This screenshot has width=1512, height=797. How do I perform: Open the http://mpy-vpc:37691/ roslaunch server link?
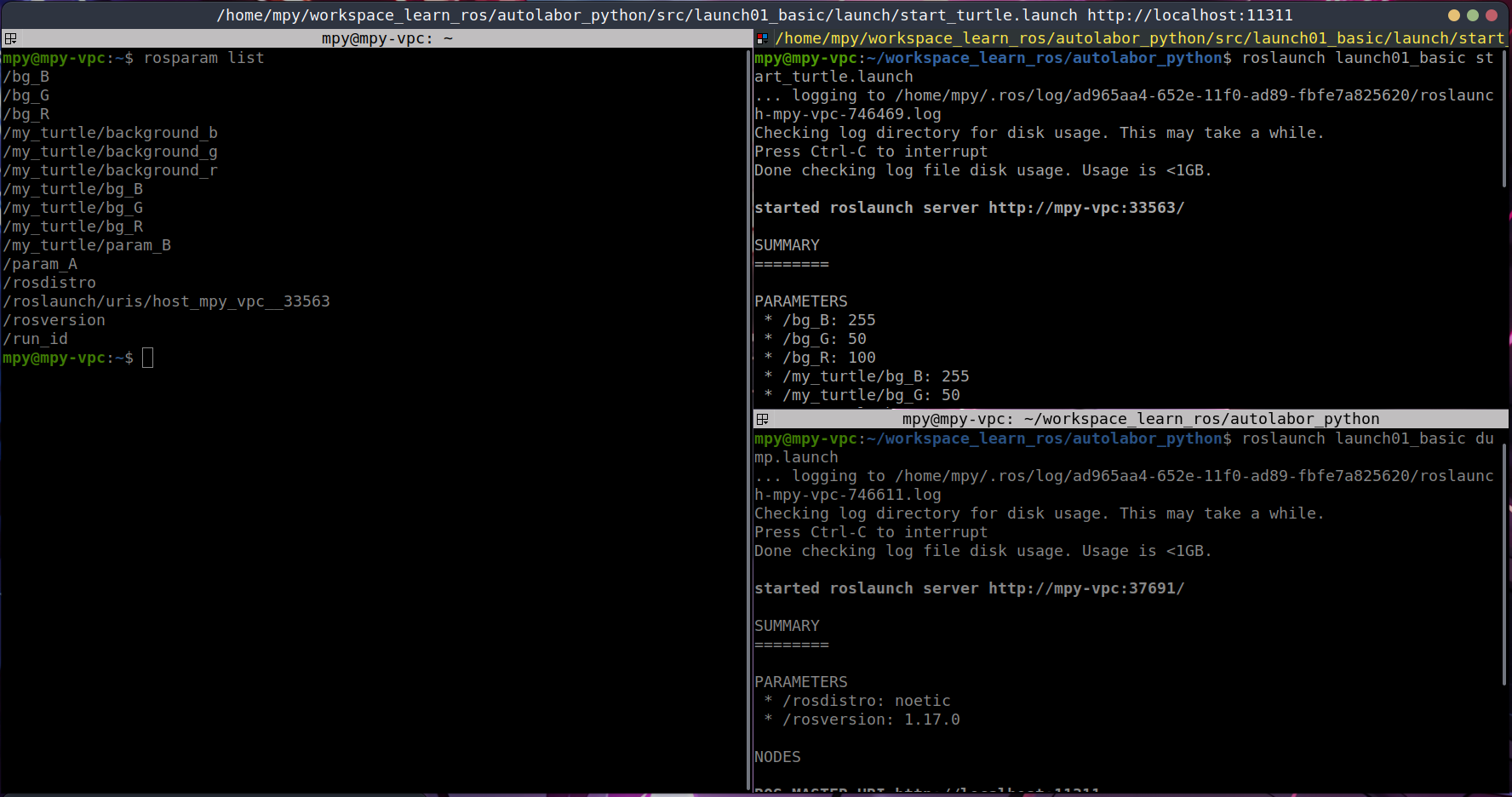[1085, 588]
